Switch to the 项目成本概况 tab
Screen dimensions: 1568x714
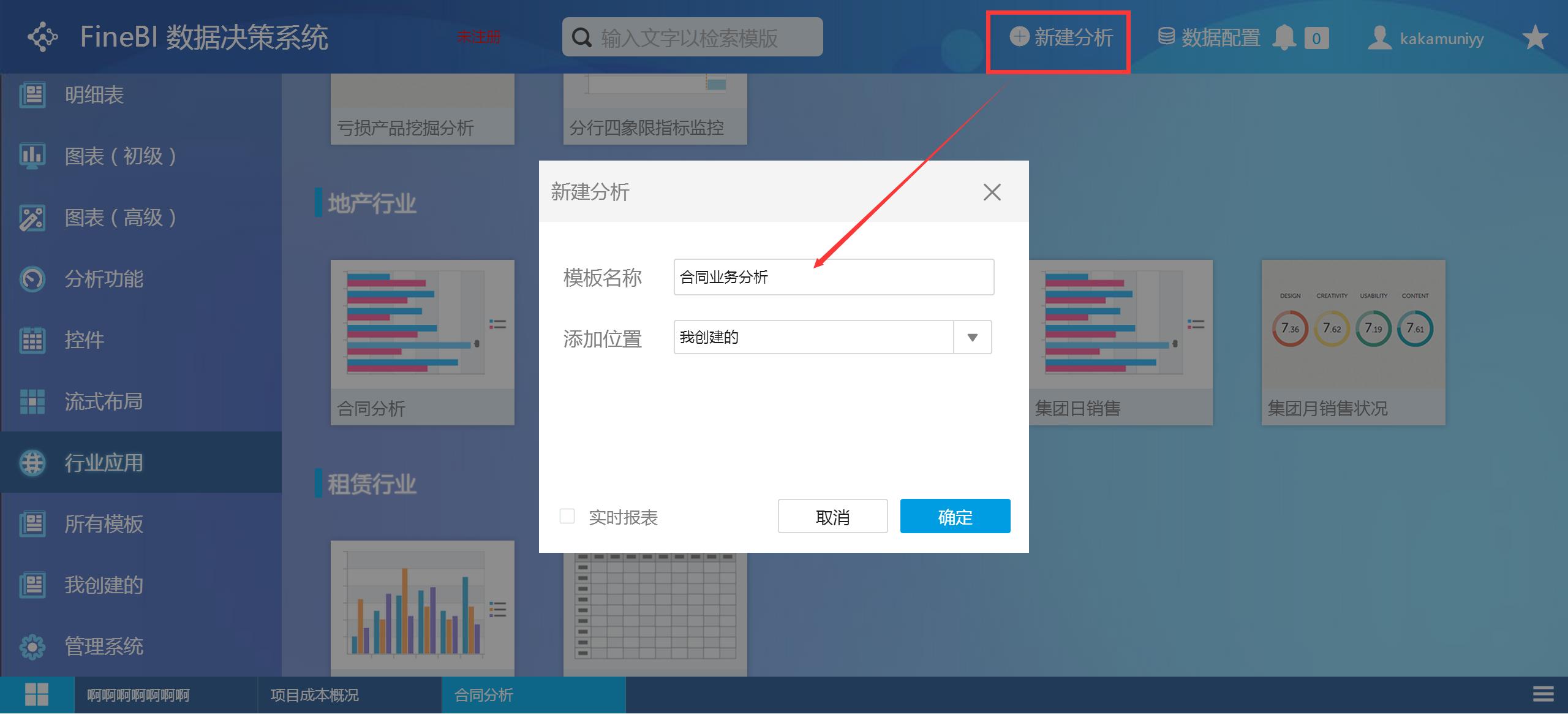(314, 694)
